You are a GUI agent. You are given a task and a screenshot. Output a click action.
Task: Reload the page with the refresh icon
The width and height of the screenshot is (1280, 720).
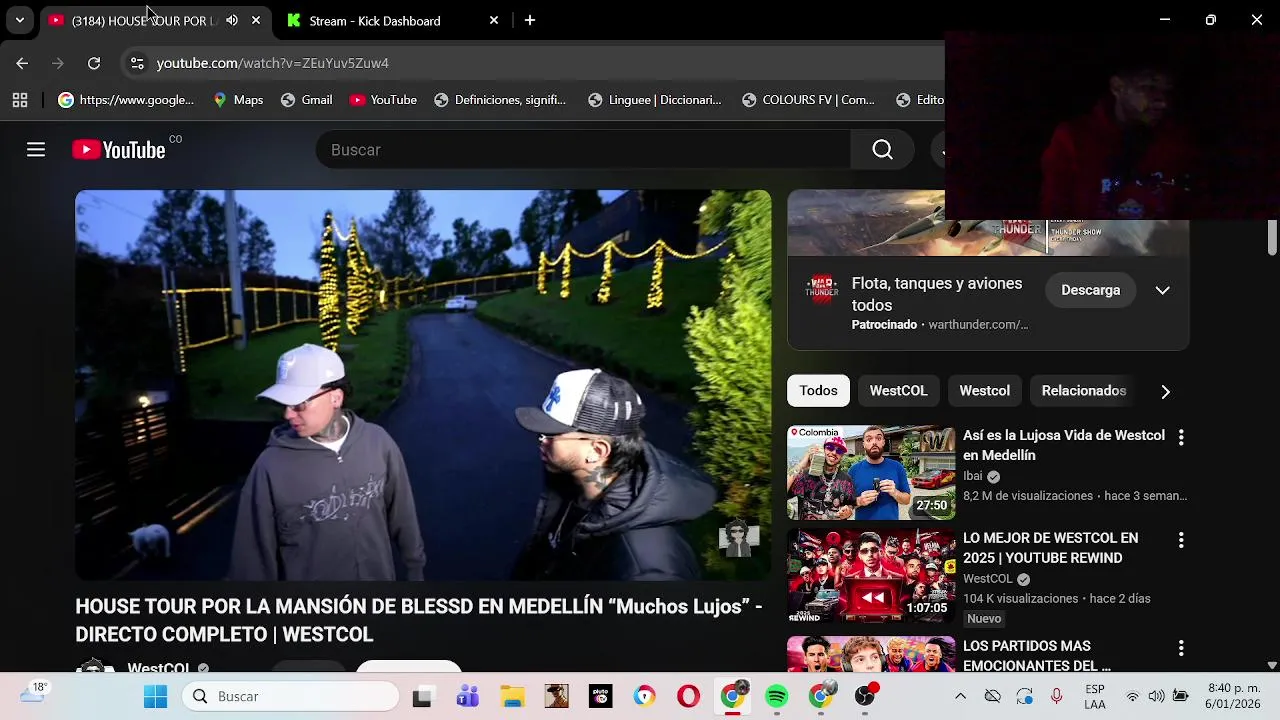(94, 63)
